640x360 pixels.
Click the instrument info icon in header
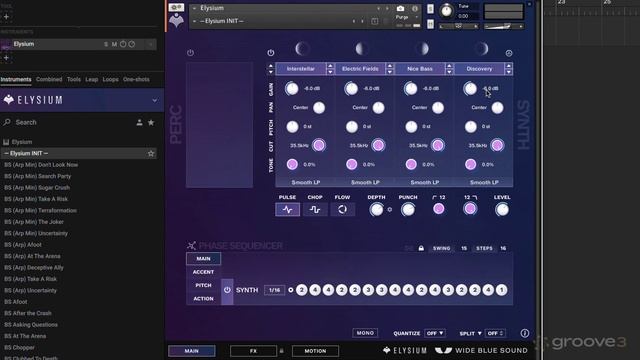(415, 9)
